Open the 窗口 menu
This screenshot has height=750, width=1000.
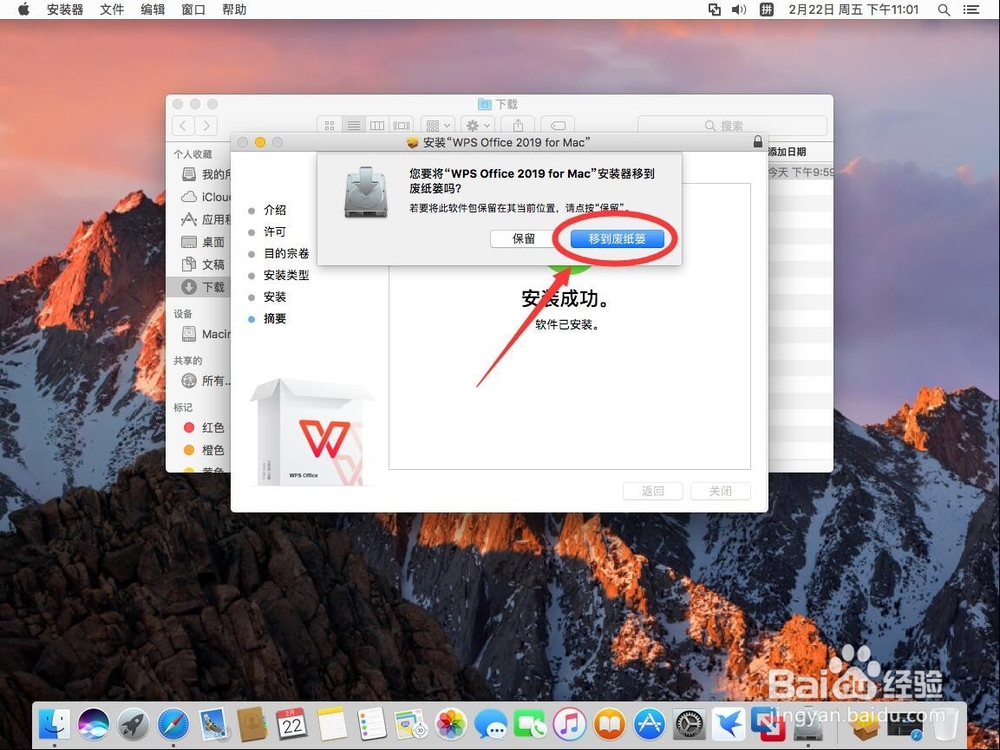pyautogui.click(x=193, y=9)
